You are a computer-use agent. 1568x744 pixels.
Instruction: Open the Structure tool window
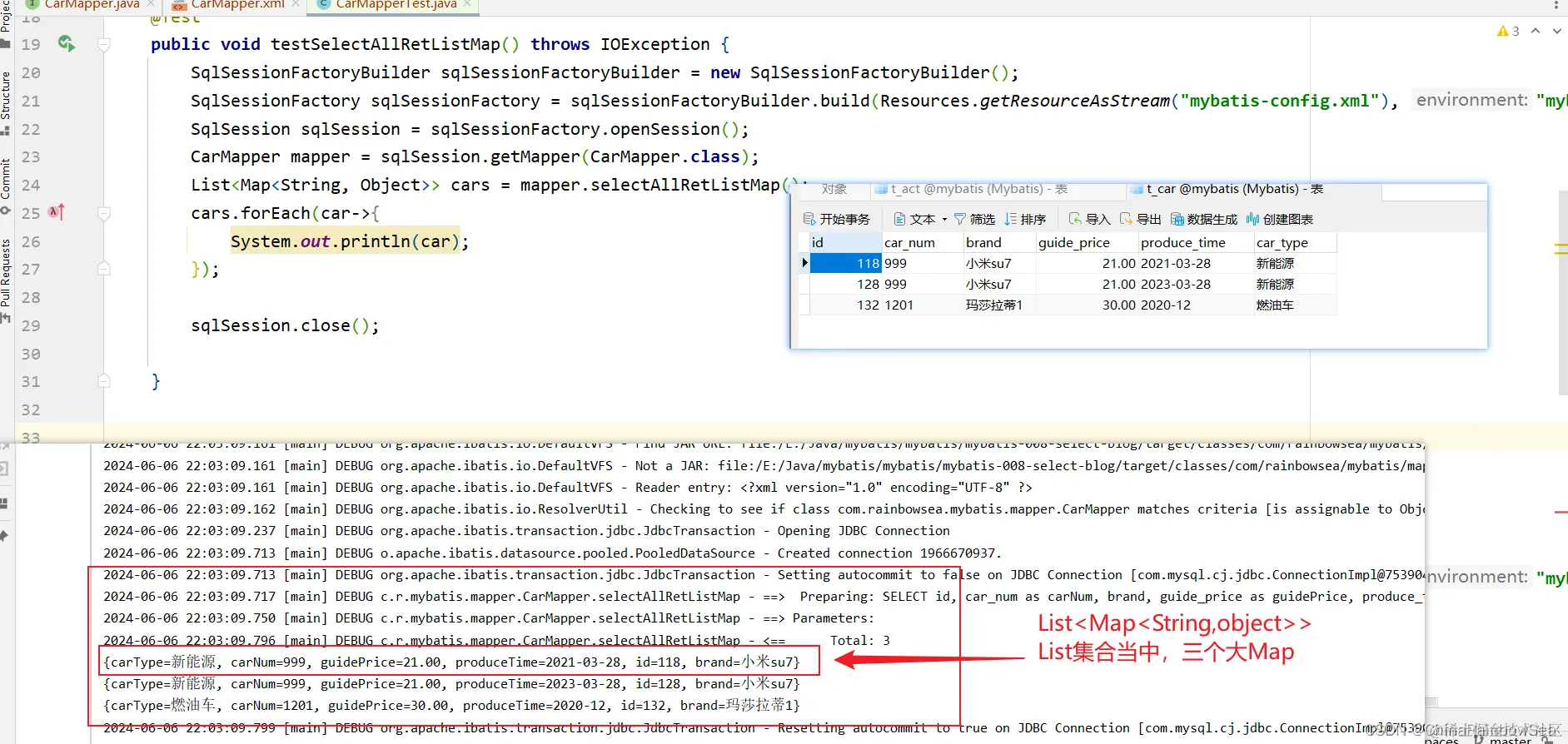coord(6,102)
